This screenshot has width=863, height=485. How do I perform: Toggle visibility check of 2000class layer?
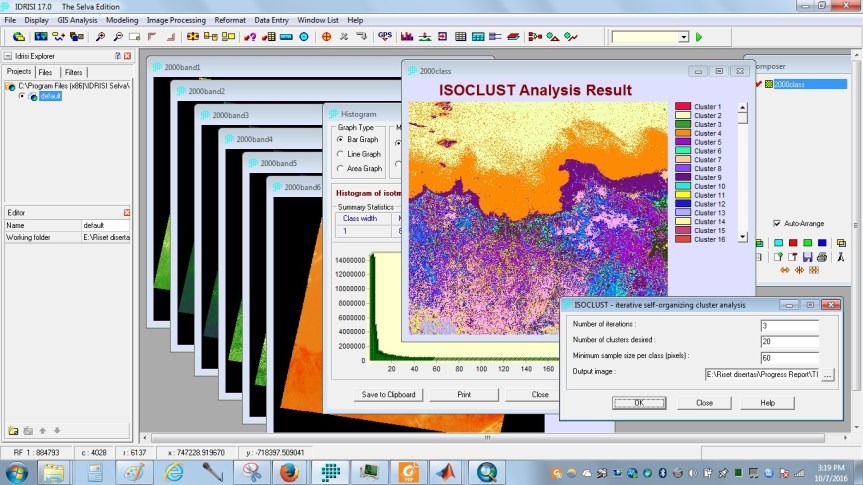[x=758, y=84]
